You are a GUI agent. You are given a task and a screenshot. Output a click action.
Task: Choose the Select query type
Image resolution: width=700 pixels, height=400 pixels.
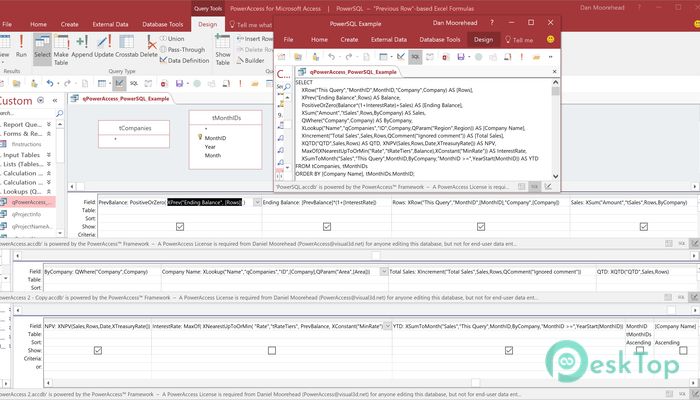(x=42, y=46)
